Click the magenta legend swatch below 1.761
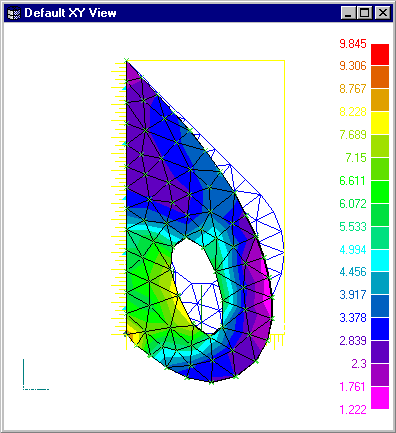 coord(380,398)
